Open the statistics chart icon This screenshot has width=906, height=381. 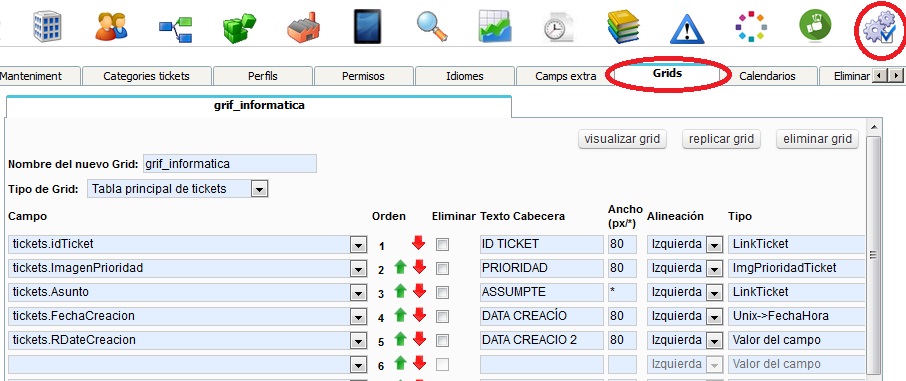(494, 27)
